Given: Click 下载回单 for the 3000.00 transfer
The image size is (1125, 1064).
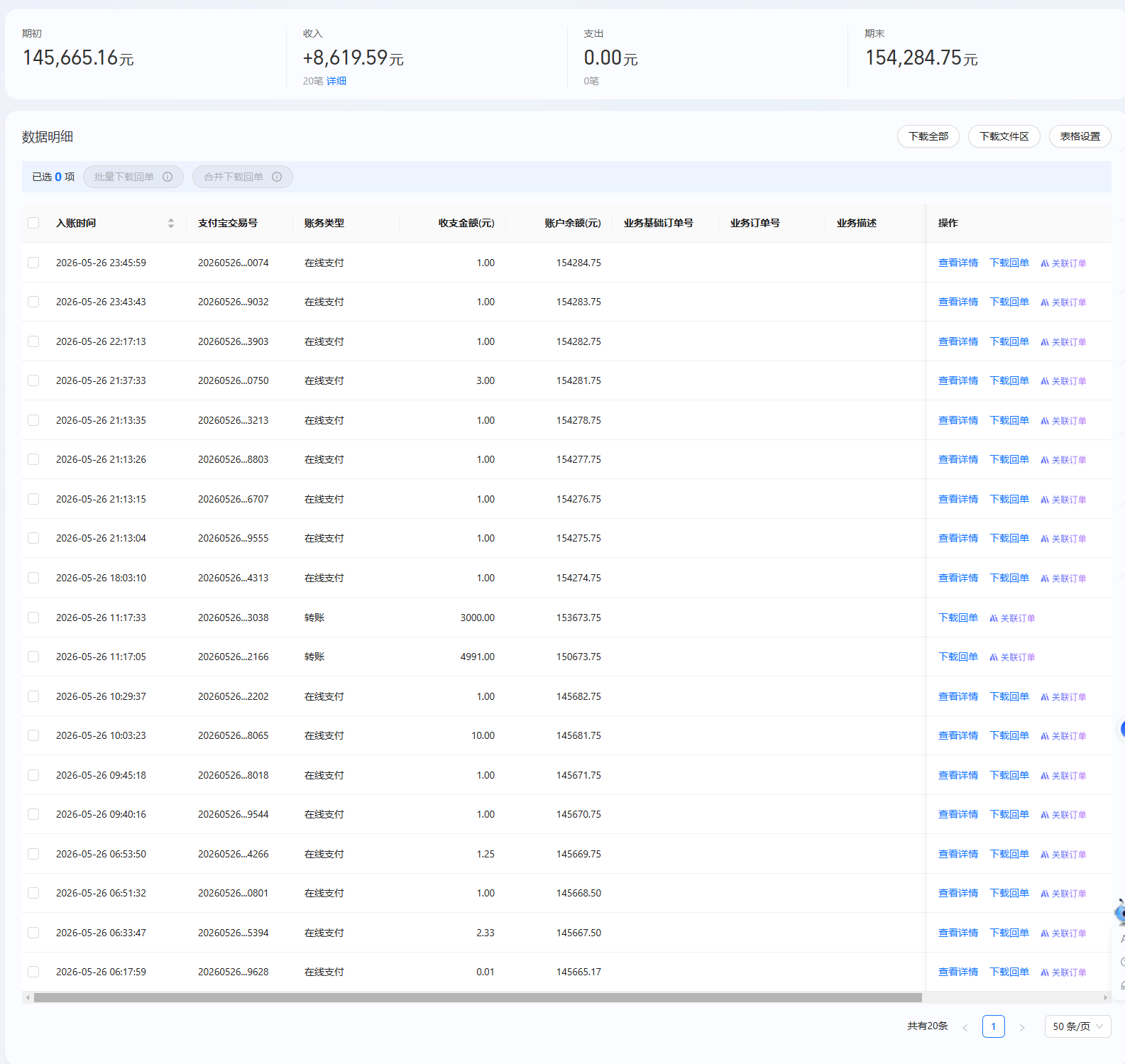Looking at the screenshot, I should click(958, 618).
